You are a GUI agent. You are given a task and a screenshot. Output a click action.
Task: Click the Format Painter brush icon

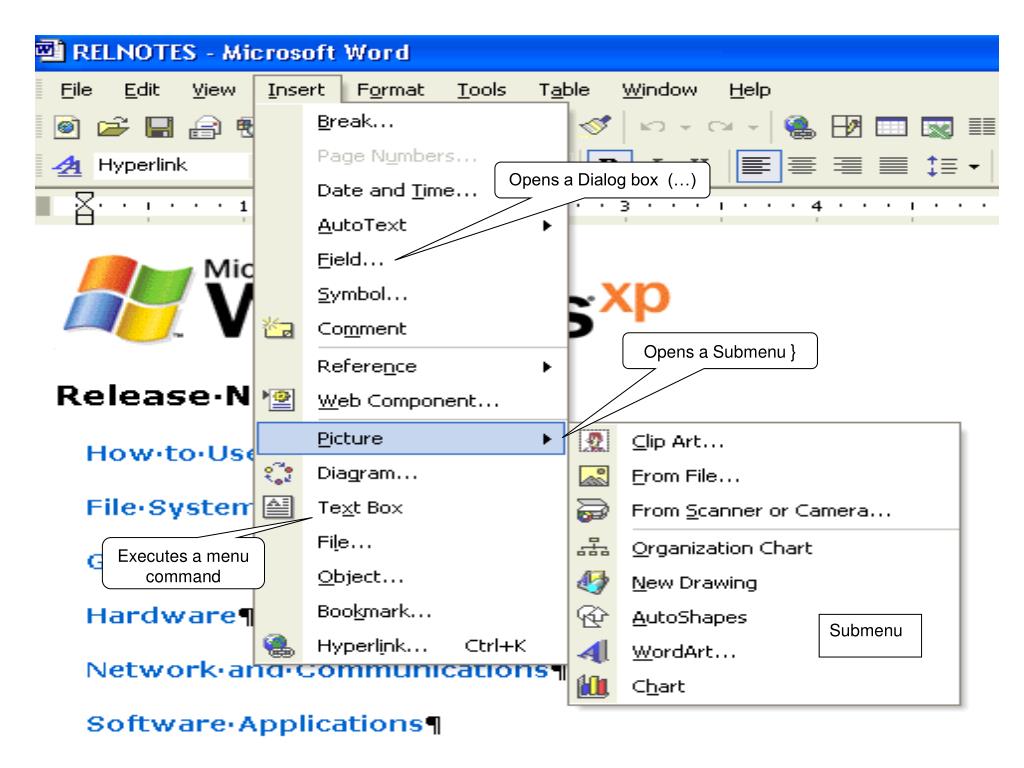pyautogui.click(x=596, y=125)
